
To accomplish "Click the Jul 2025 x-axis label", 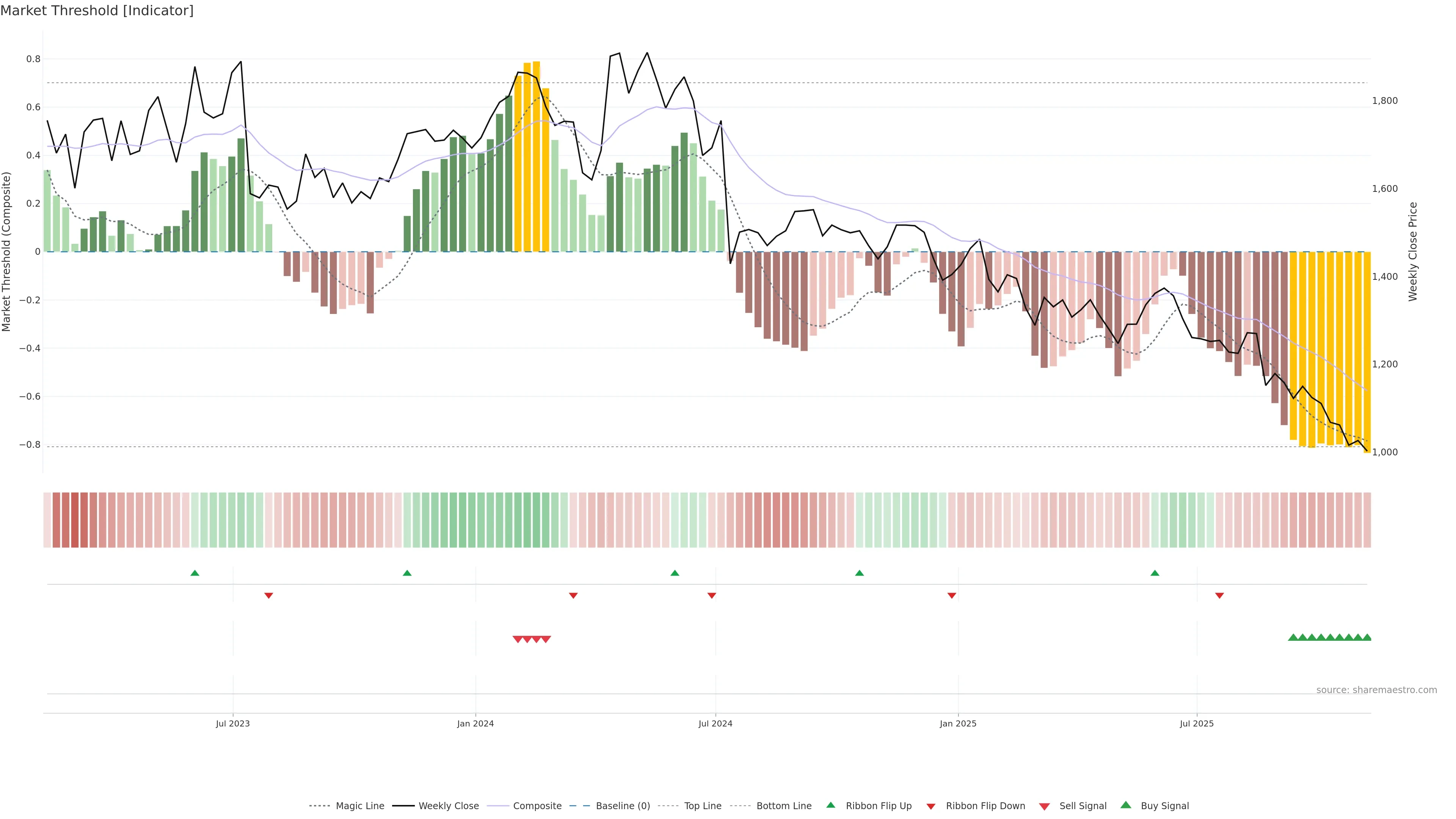I will point(1197,723).
